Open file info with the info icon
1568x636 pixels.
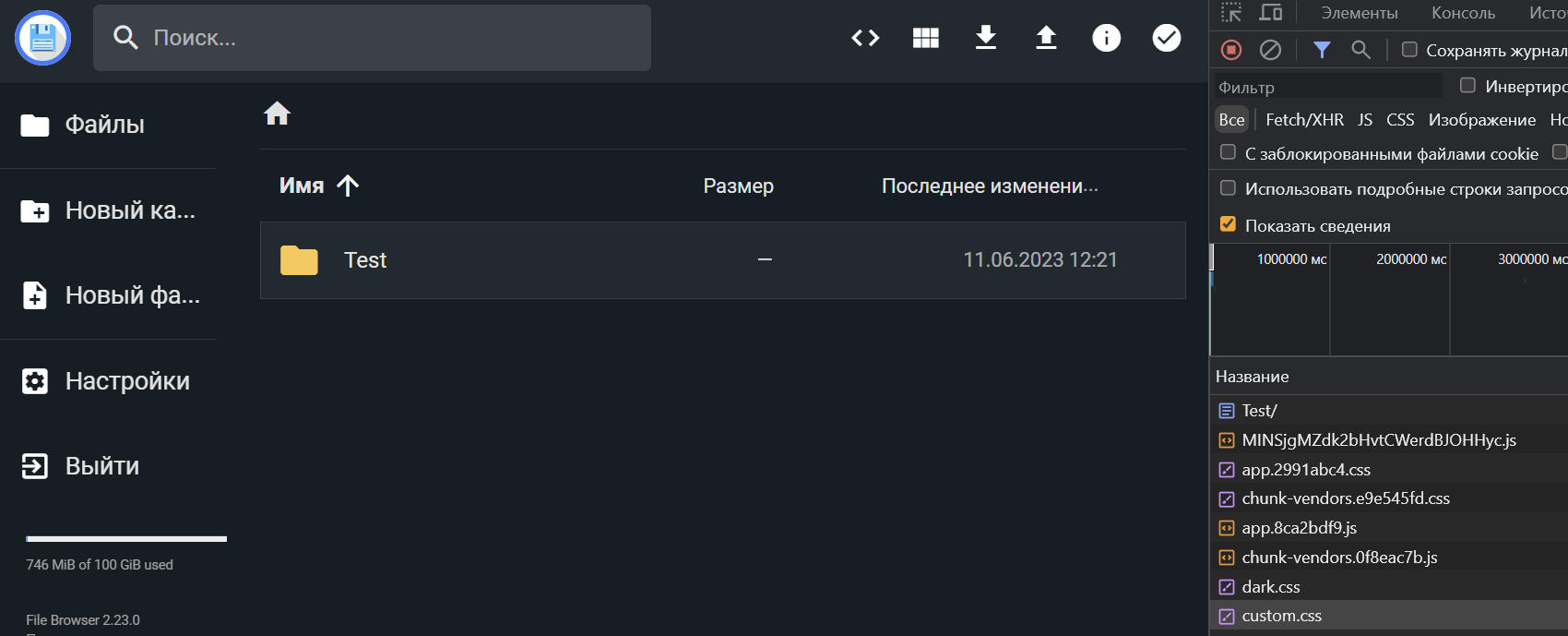(1106, 38)
